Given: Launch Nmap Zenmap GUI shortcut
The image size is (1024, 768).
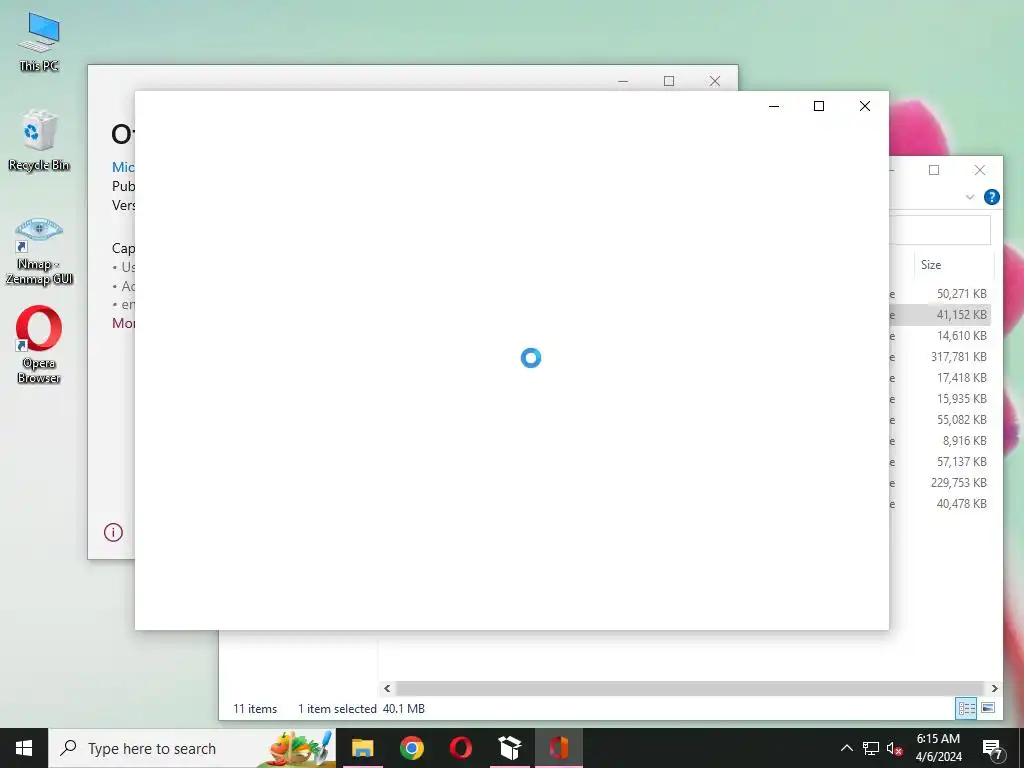Looking at the screenshot, I should (x=39, y=251).
